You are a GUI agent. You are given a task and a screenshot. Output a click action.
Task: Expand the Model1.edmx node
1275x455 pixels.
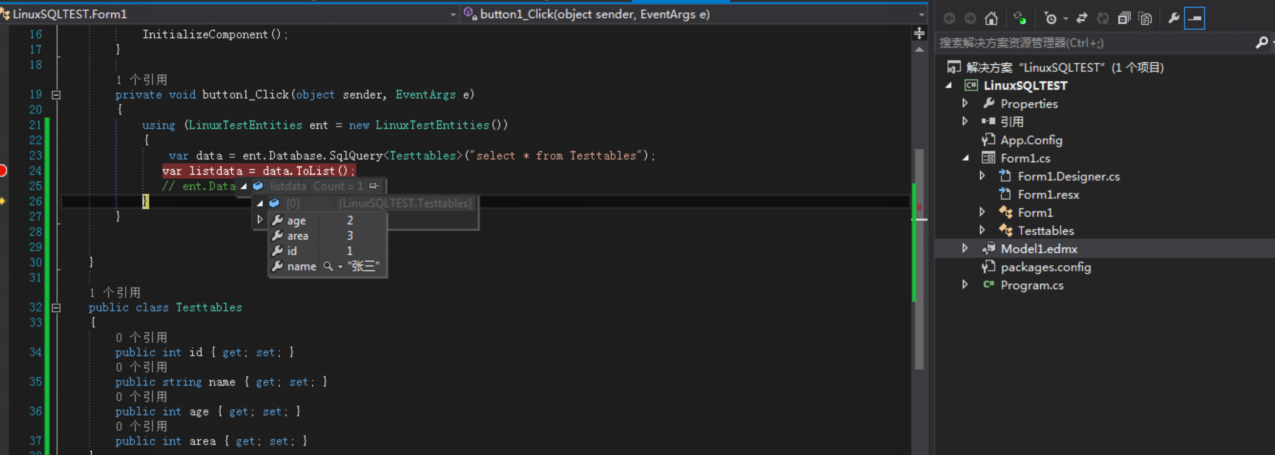click(x=965, y=249)
